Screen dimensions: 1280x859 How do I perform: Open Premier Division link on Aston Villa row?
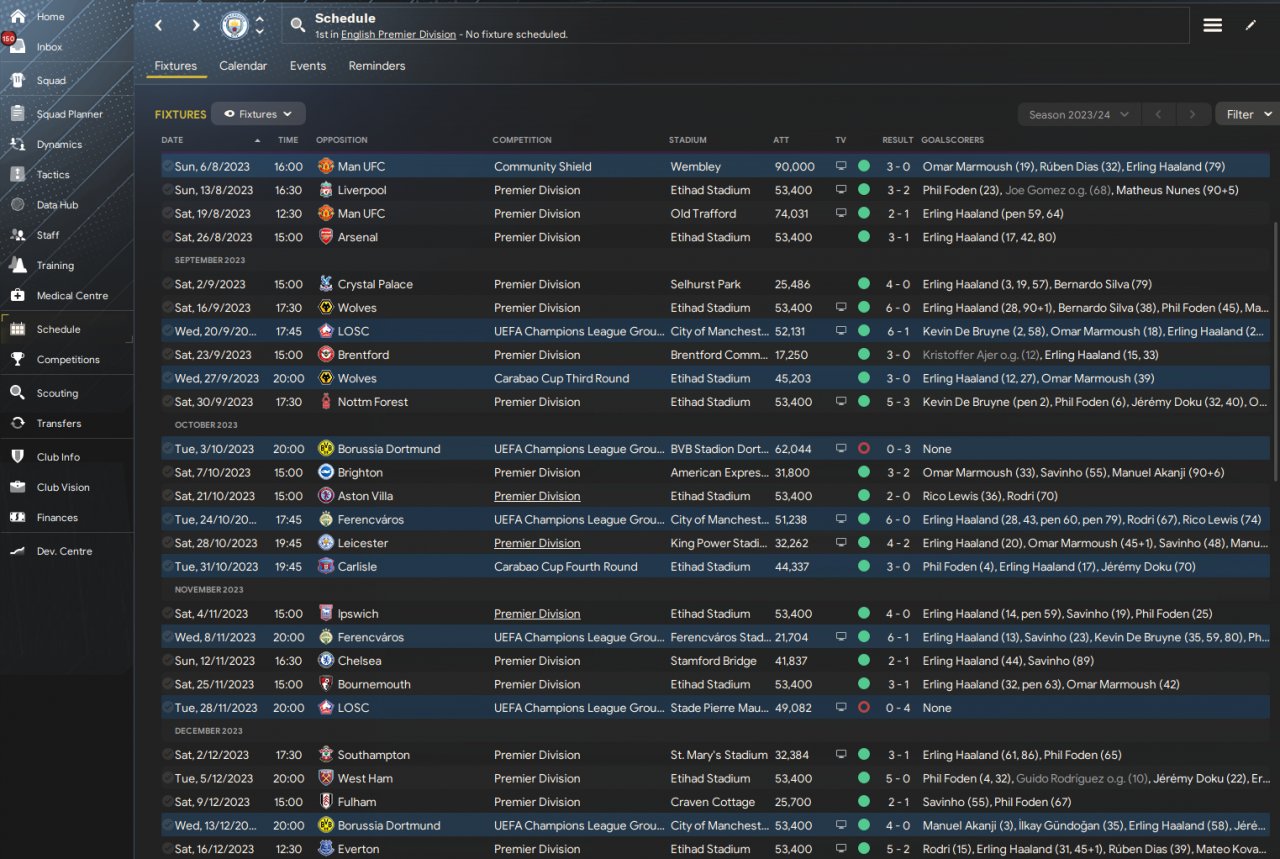click(537, 496)
